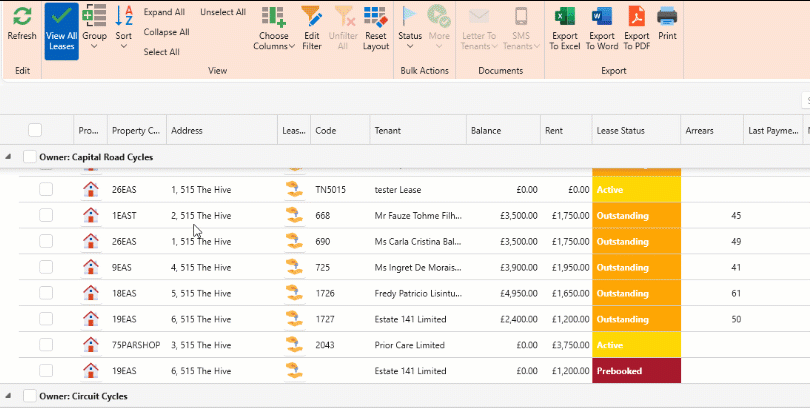Click the property house icon for 1EAST
The height and width of the screenshot is (408, 810).
click(90, 215)
